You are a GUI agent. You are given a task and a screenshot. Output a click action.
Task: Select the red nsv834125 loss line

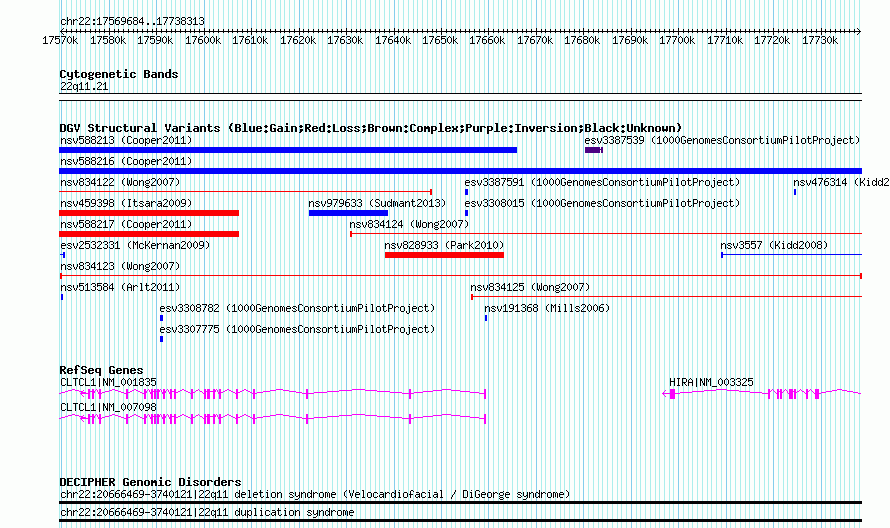[x=666, y=297]
